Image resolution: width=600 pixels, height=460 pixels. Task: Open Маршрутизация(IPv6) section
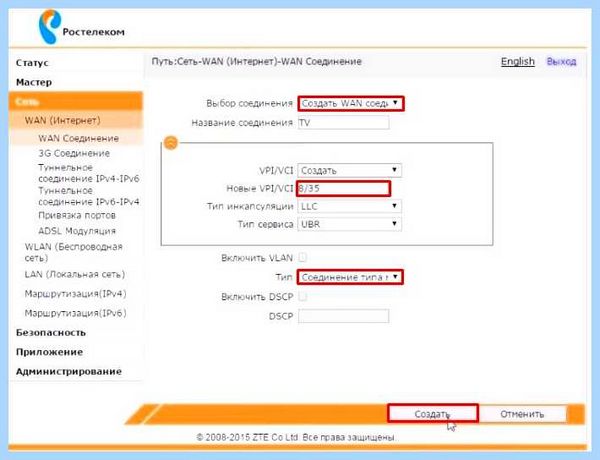click(x=75, y=313)
